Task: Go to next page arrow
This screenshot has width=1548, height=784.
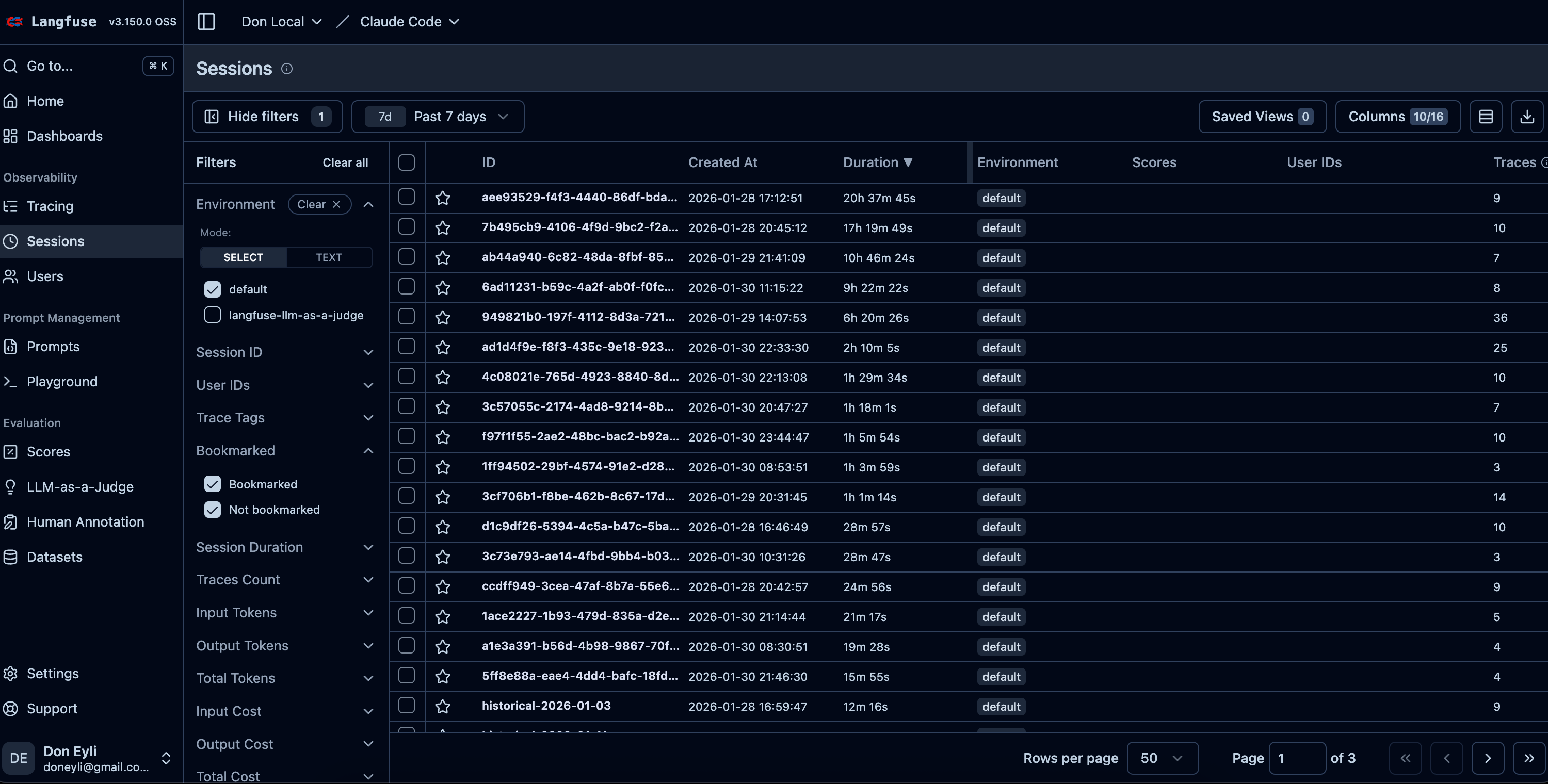Action: (1487, 758)
